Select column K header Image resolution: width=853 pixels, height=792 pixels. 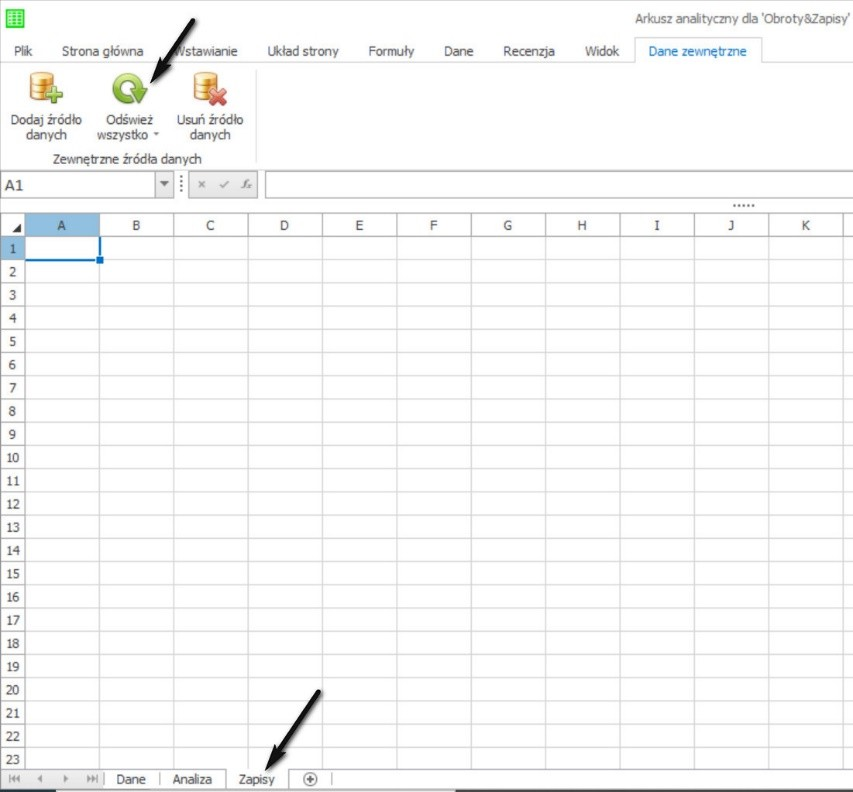pyautogui.click(x=806, y=225)
